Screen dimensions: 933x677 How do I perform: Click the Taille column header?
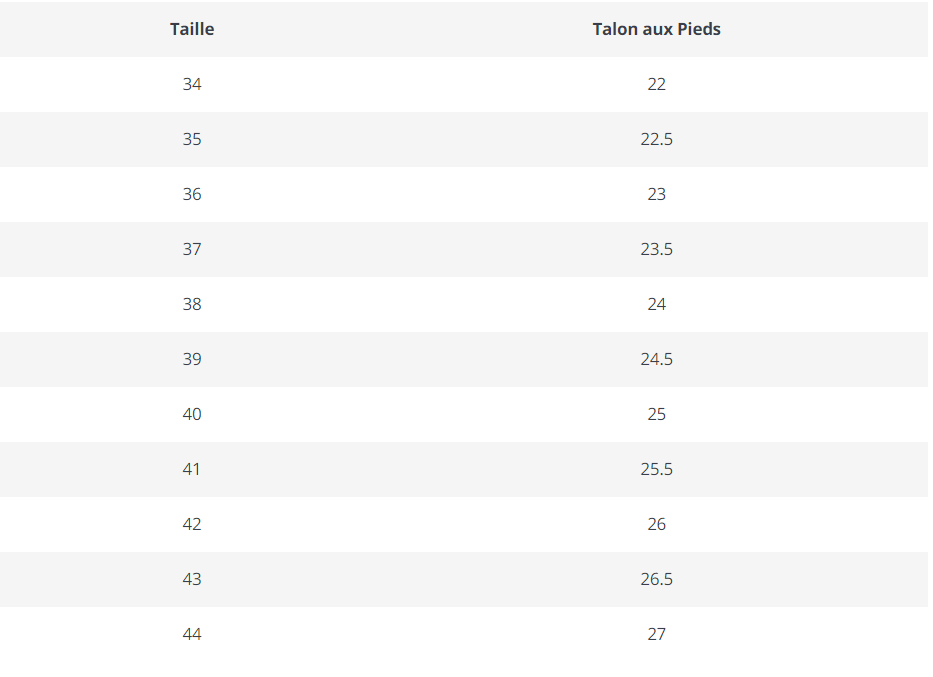pos(192,29)
